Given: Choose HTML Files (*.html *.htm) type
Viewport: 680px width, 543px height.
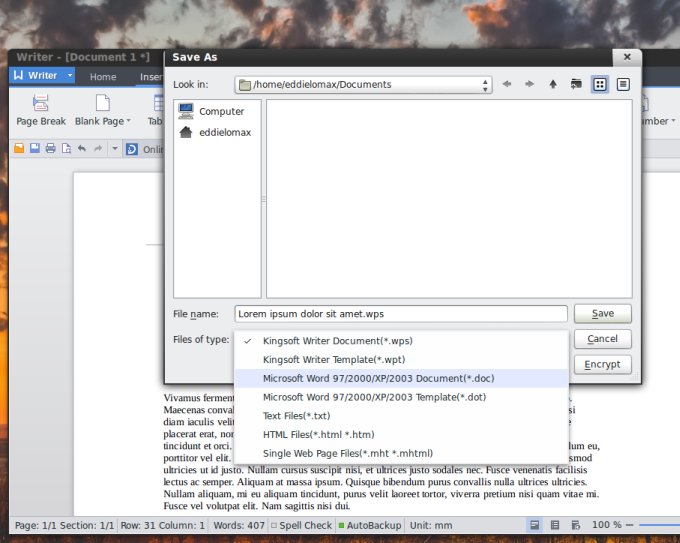Looking at the screenshot, I should (401, 434).
